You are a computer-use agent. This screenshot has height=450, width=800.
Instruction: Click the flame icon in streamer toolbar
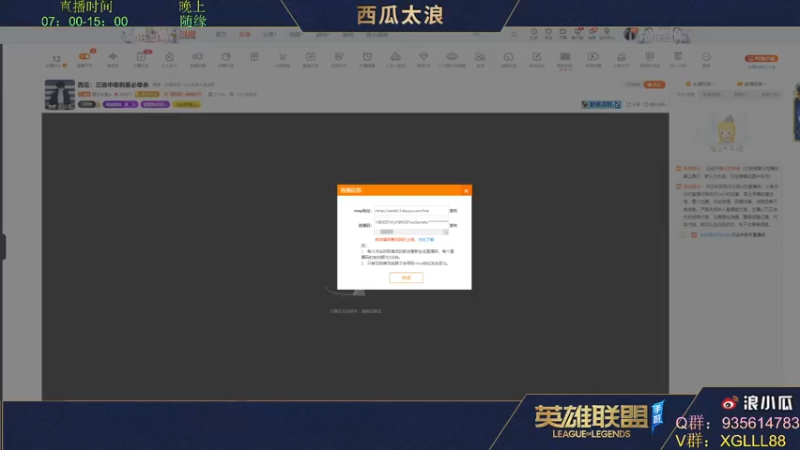pos(169,59)
